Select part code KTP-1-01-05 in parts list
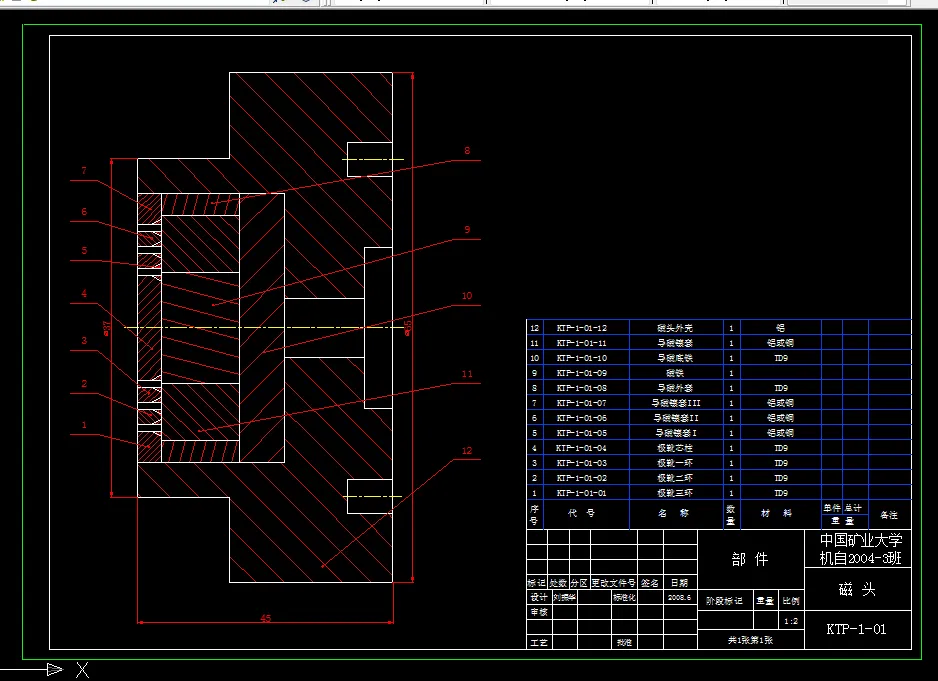938x681 pixels. (x=581, y=433)
